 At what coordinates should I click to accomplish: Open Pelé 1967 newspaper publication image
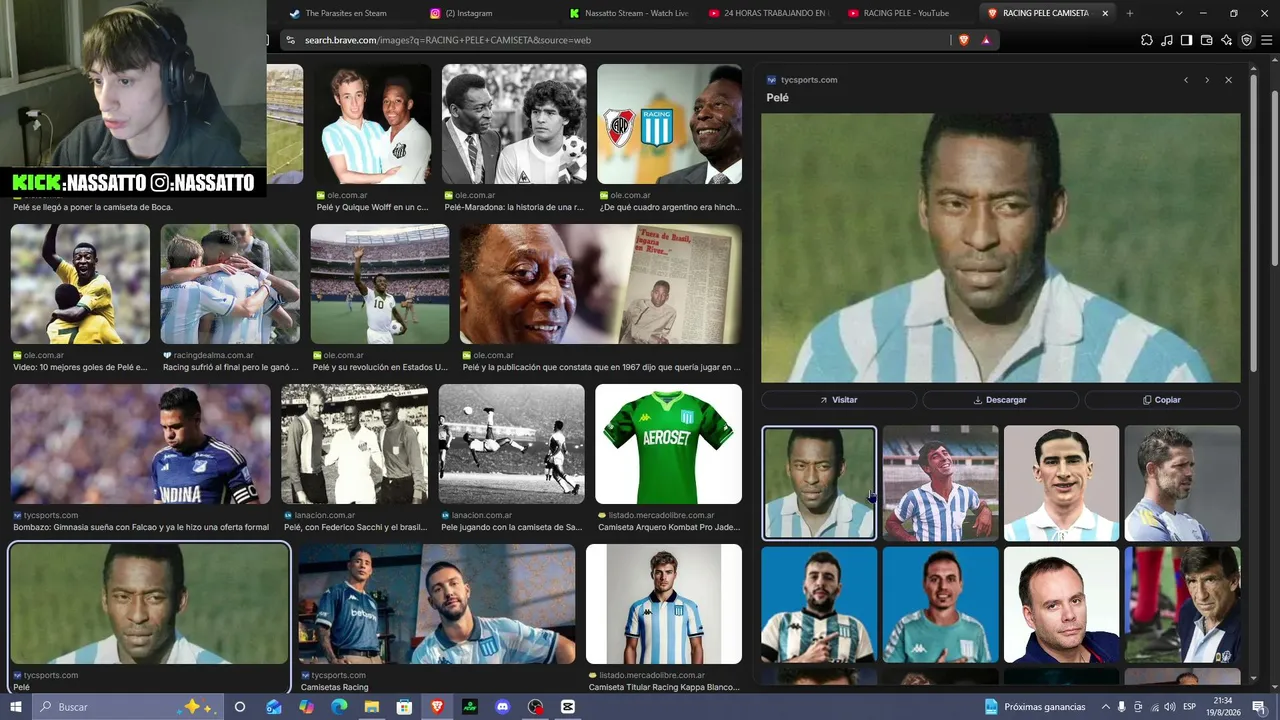[601, 284]
